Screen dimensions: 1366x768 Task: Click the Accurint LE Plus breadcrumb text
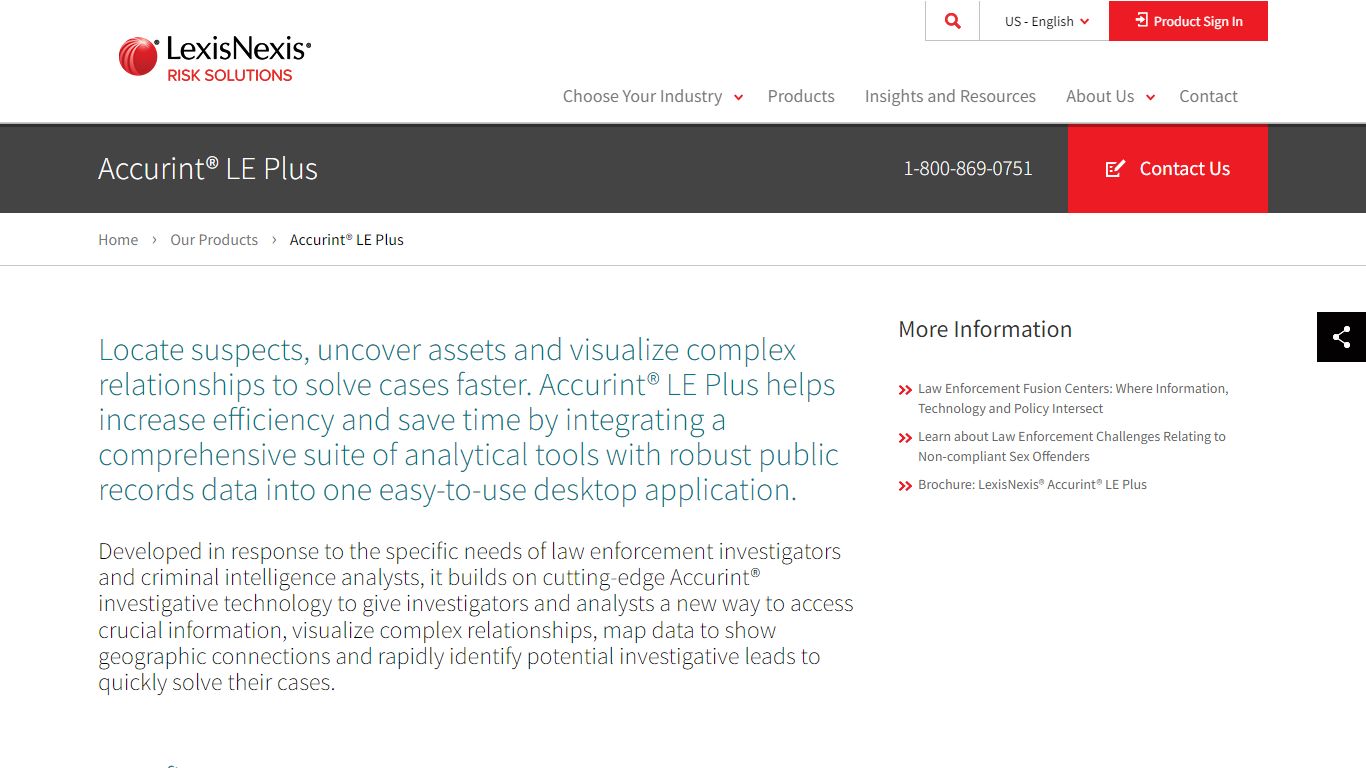point(347,240)
